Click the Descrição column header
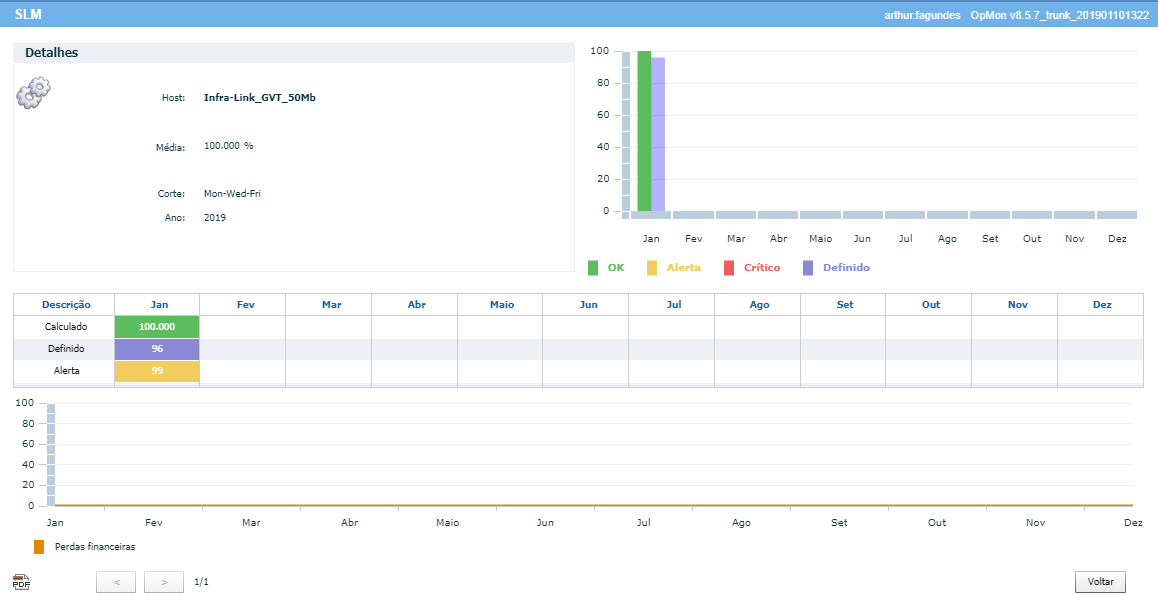 [66, 304]
